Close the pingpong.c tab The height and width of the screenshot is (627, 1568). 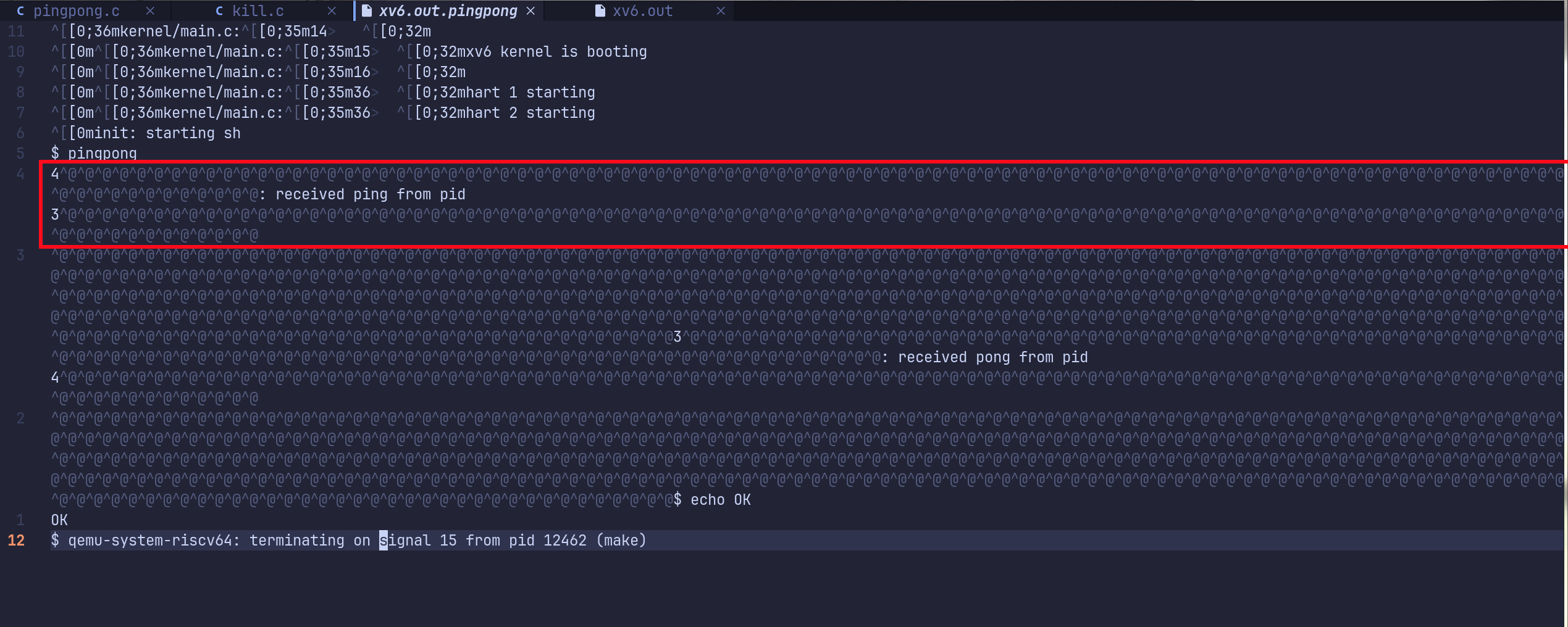pyautogui.click(x=150, y=11)
